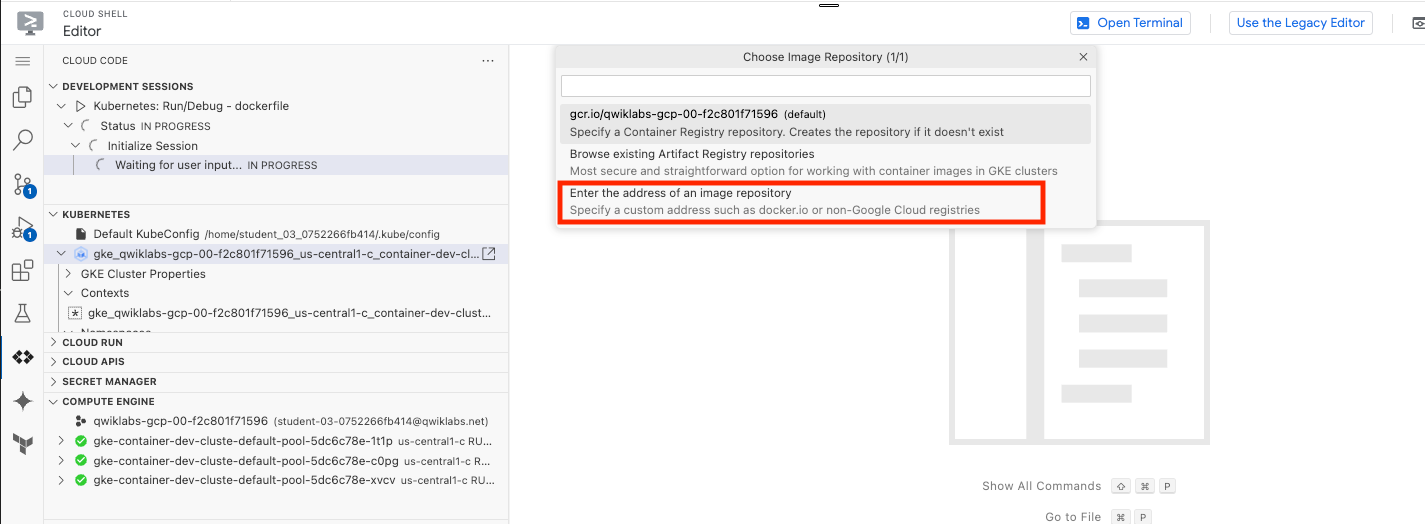
Task: Select Default KubeConfig file entry
Action: click(277, 234)
